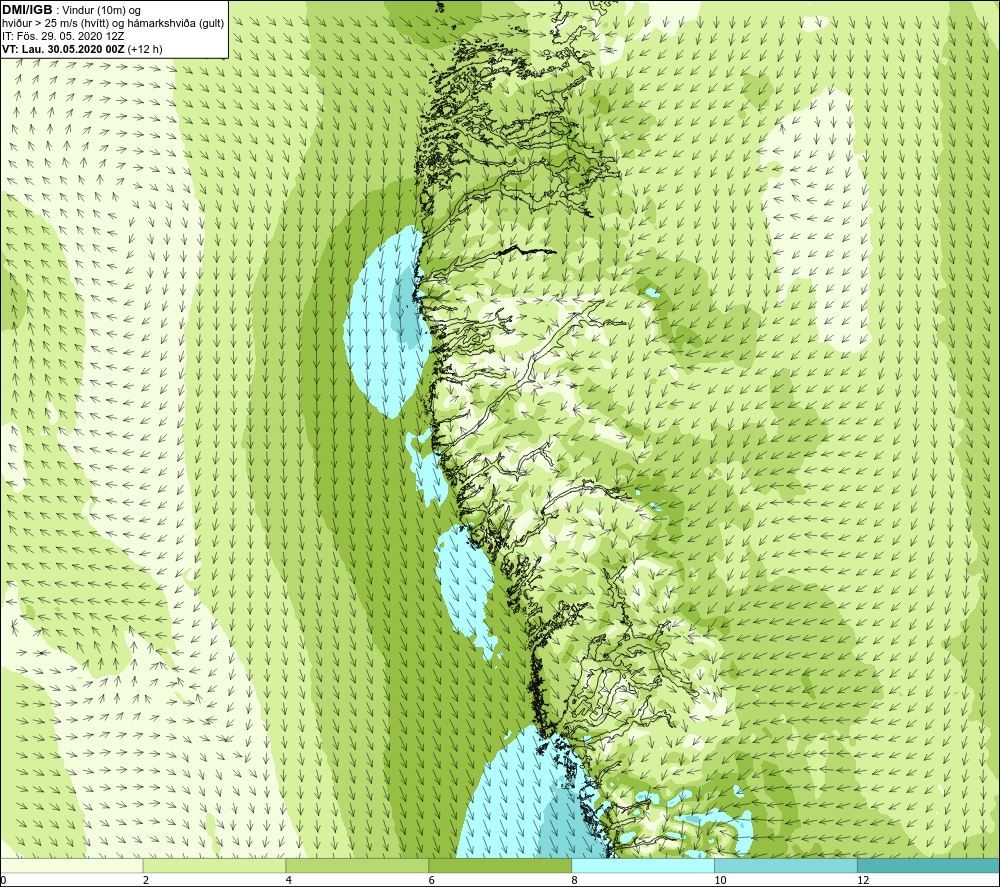The image size is (1000, 887).
Task: Click the 6–8 dark green scale segment
Action: 500,865
